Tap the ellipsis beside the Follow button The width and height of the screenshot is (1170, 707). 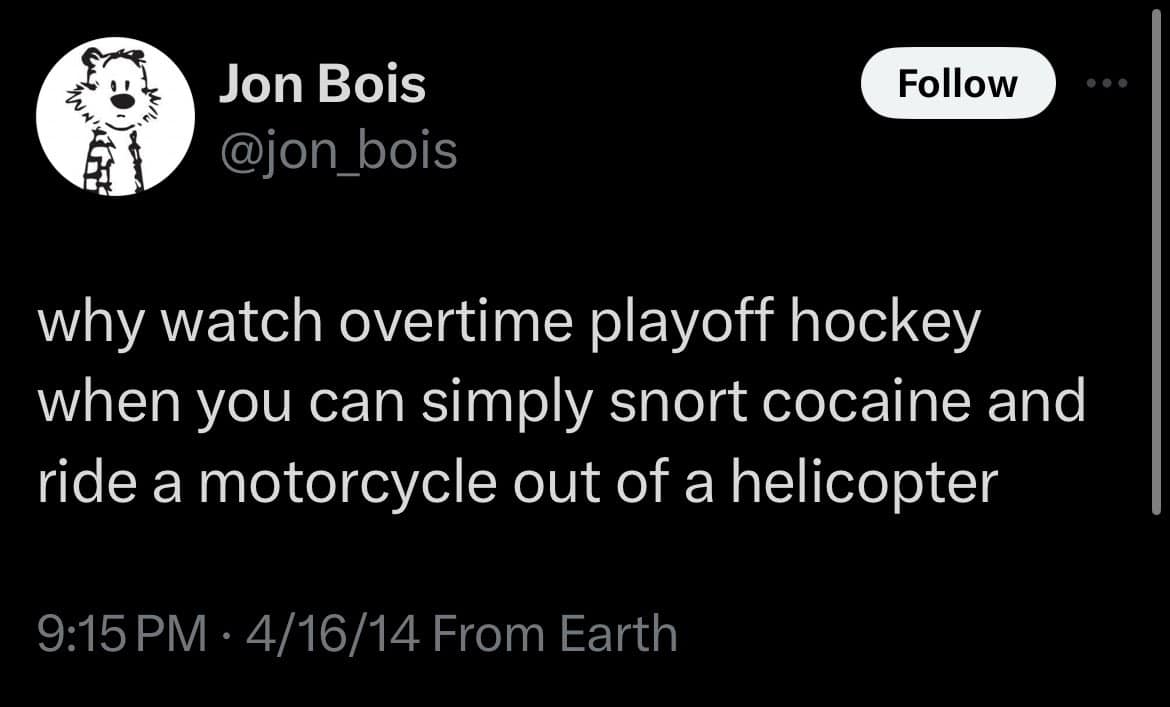pos(1107,83)
